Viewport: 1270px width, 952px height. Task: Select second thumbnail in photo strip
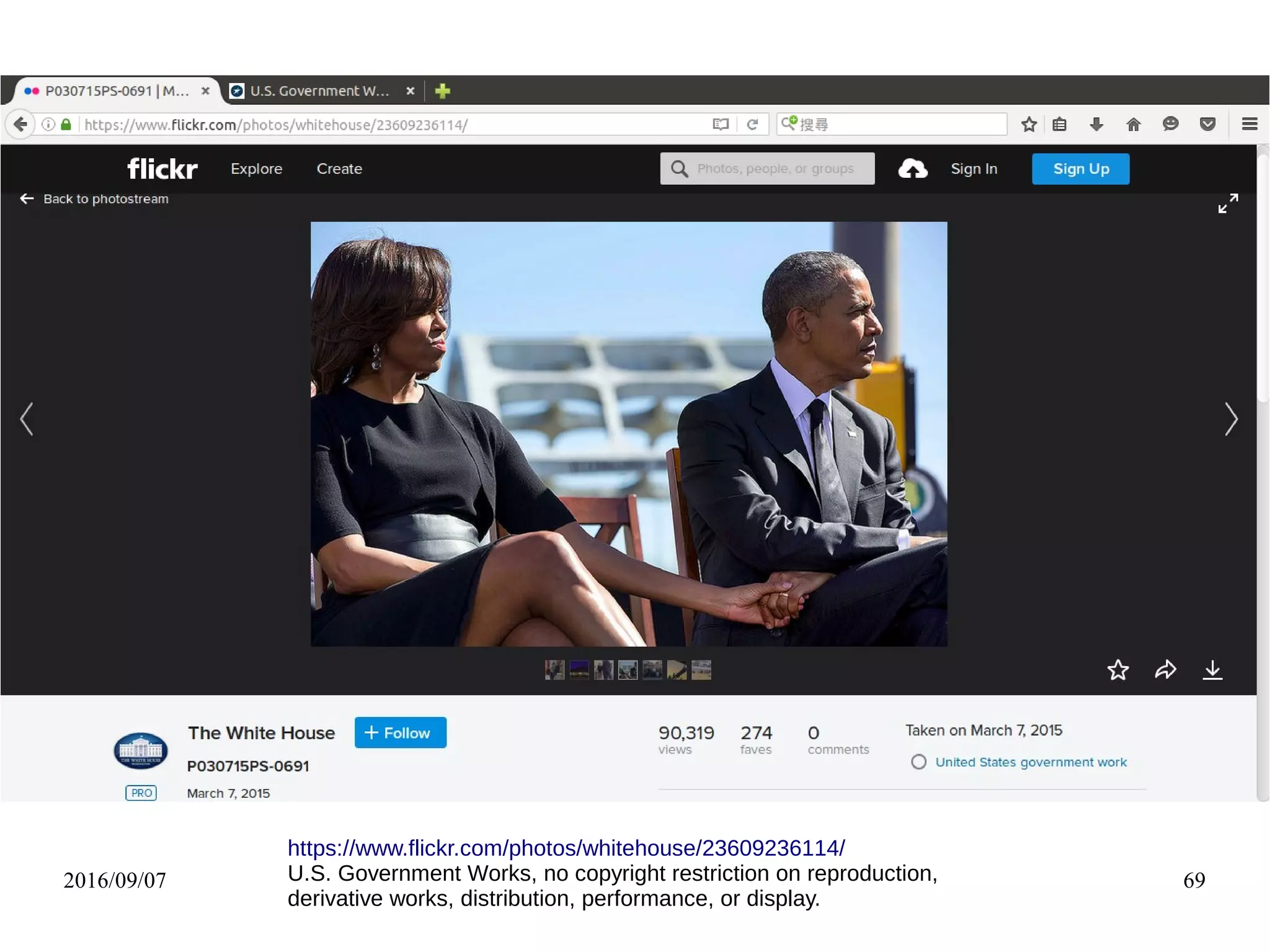[x=579, y=670]
